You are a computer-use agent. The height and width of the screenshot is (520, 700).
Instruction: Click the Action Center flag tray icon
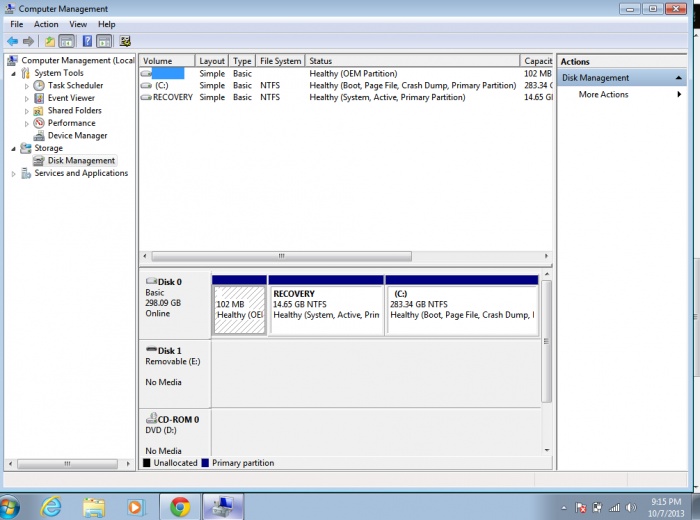(x=580, y=508)
